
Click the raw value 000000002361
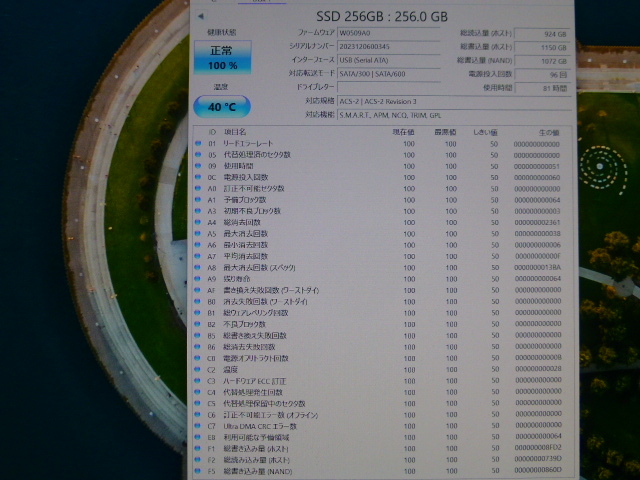point(537,222)
